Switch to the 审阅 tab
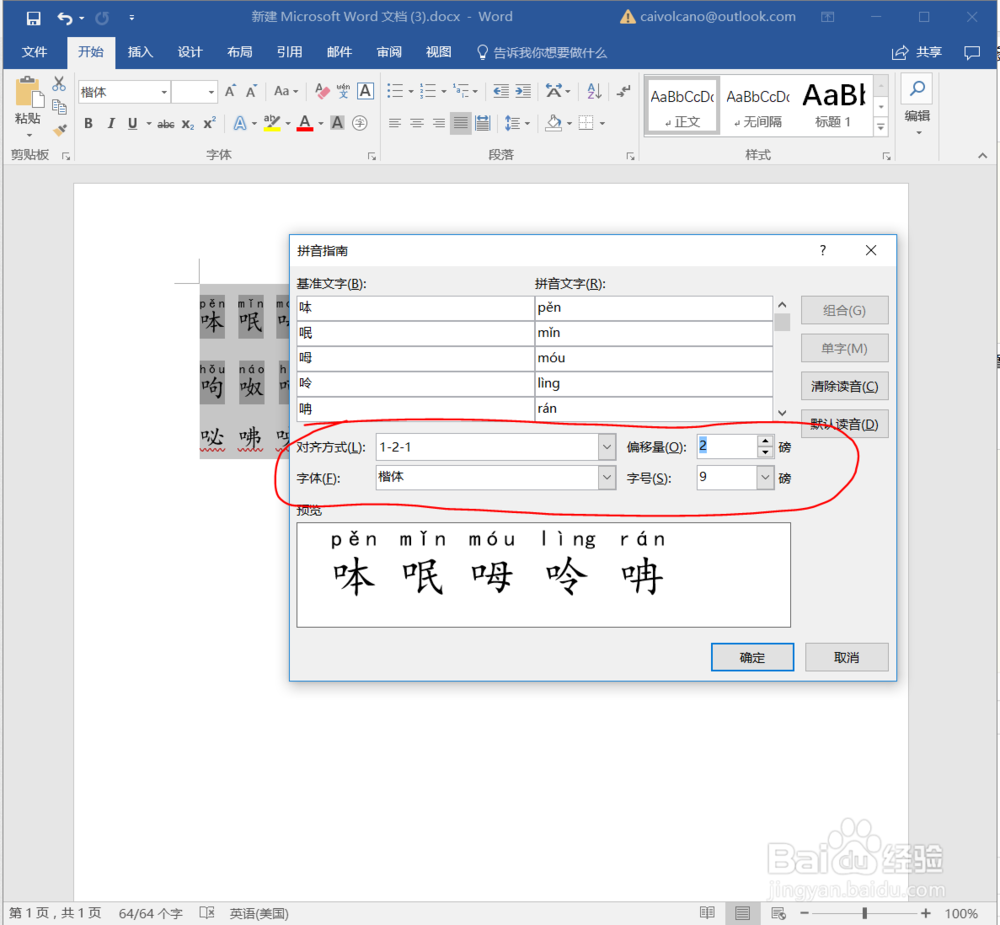The height and width of the screenshot is (925, 1000). [389, 52]
